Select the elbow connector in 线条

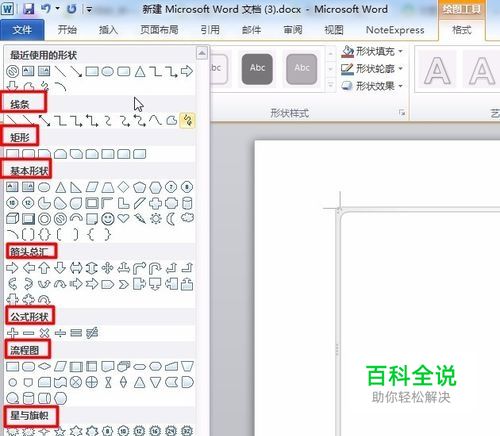(x=60, y=120)
